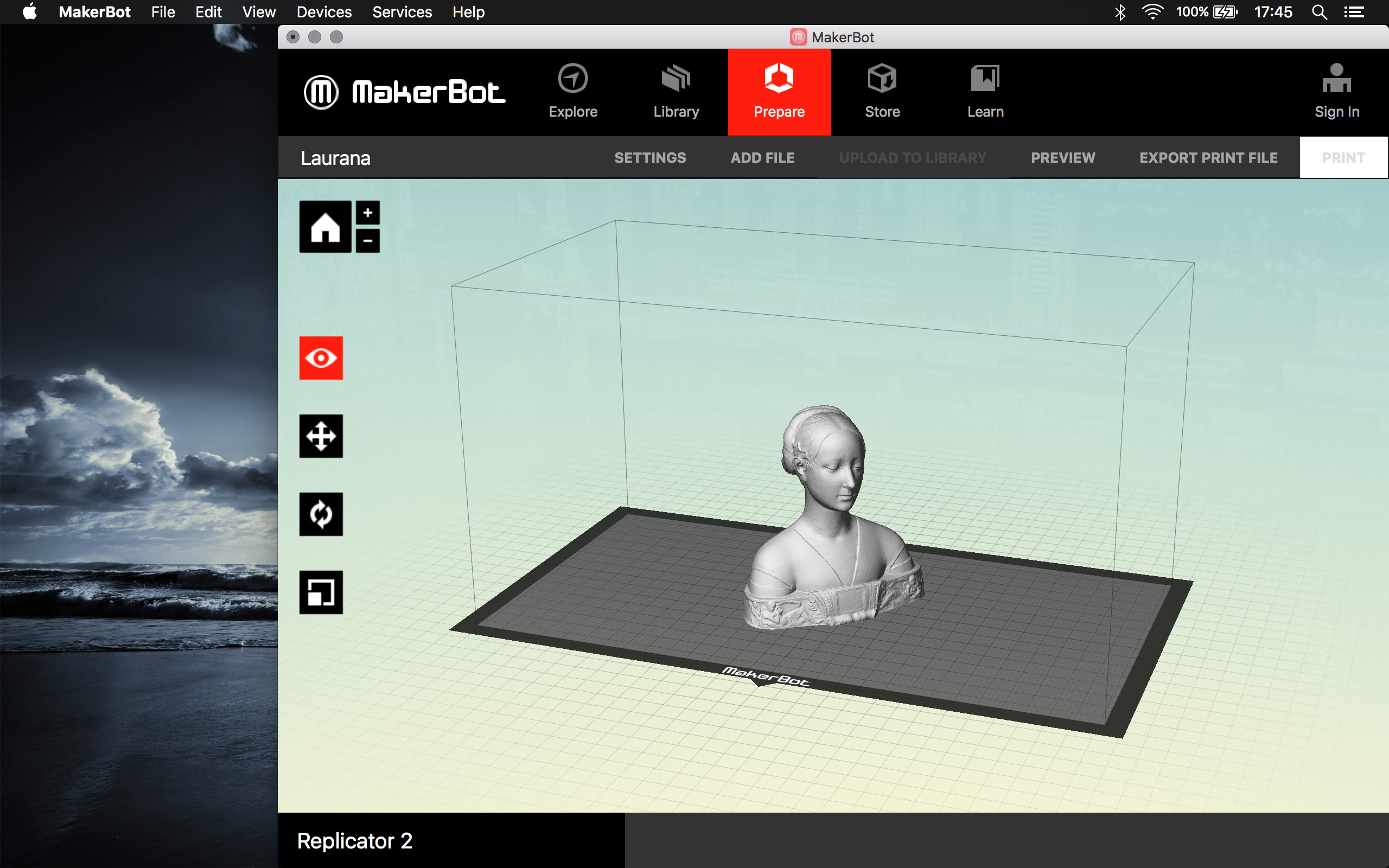This screenshot has width=1389, height=868.
Task: Click EXPORT PRINT FILE
Action: coord(1208,158)
